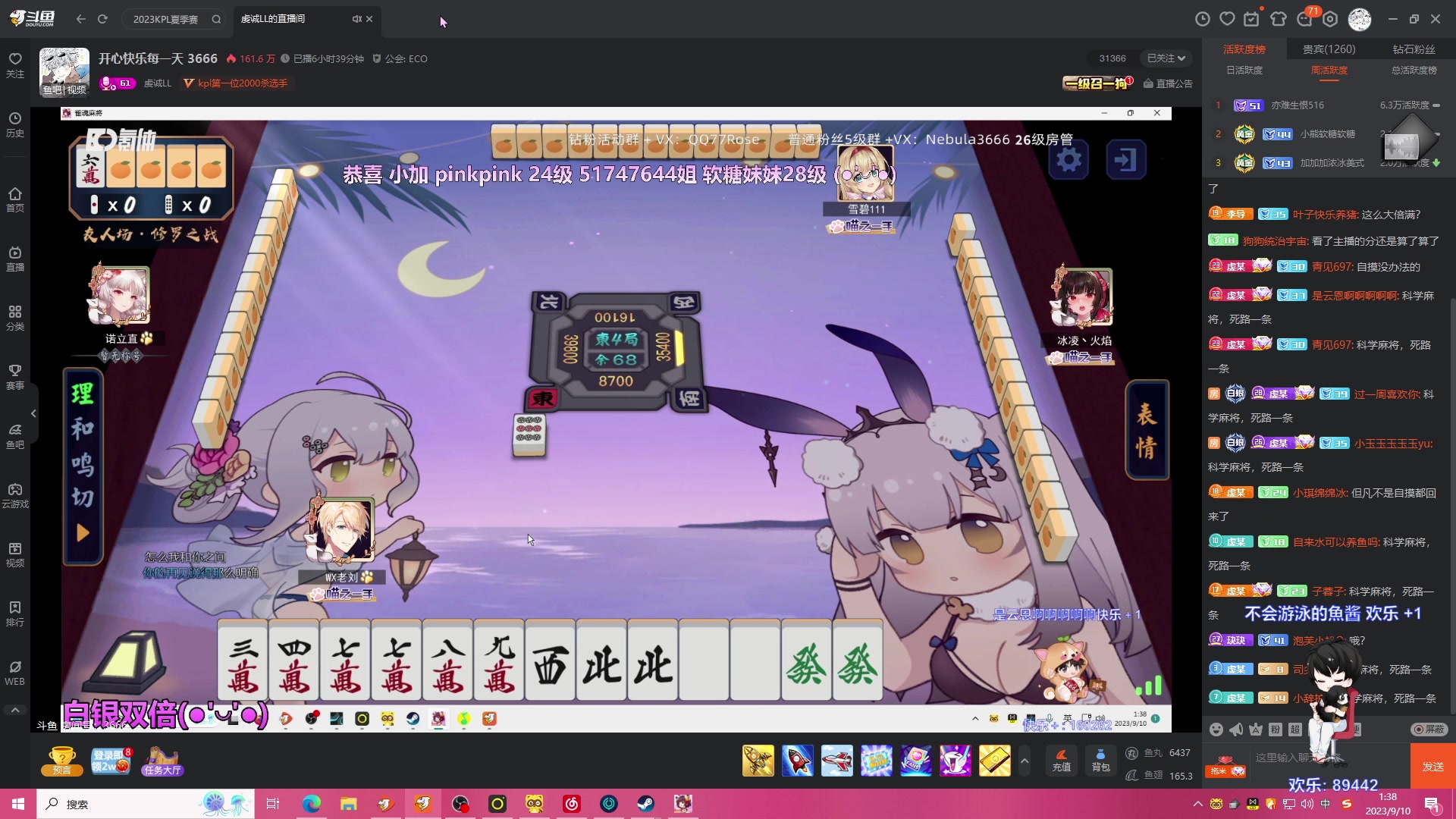Send the gold bar gift

(994, 761)
